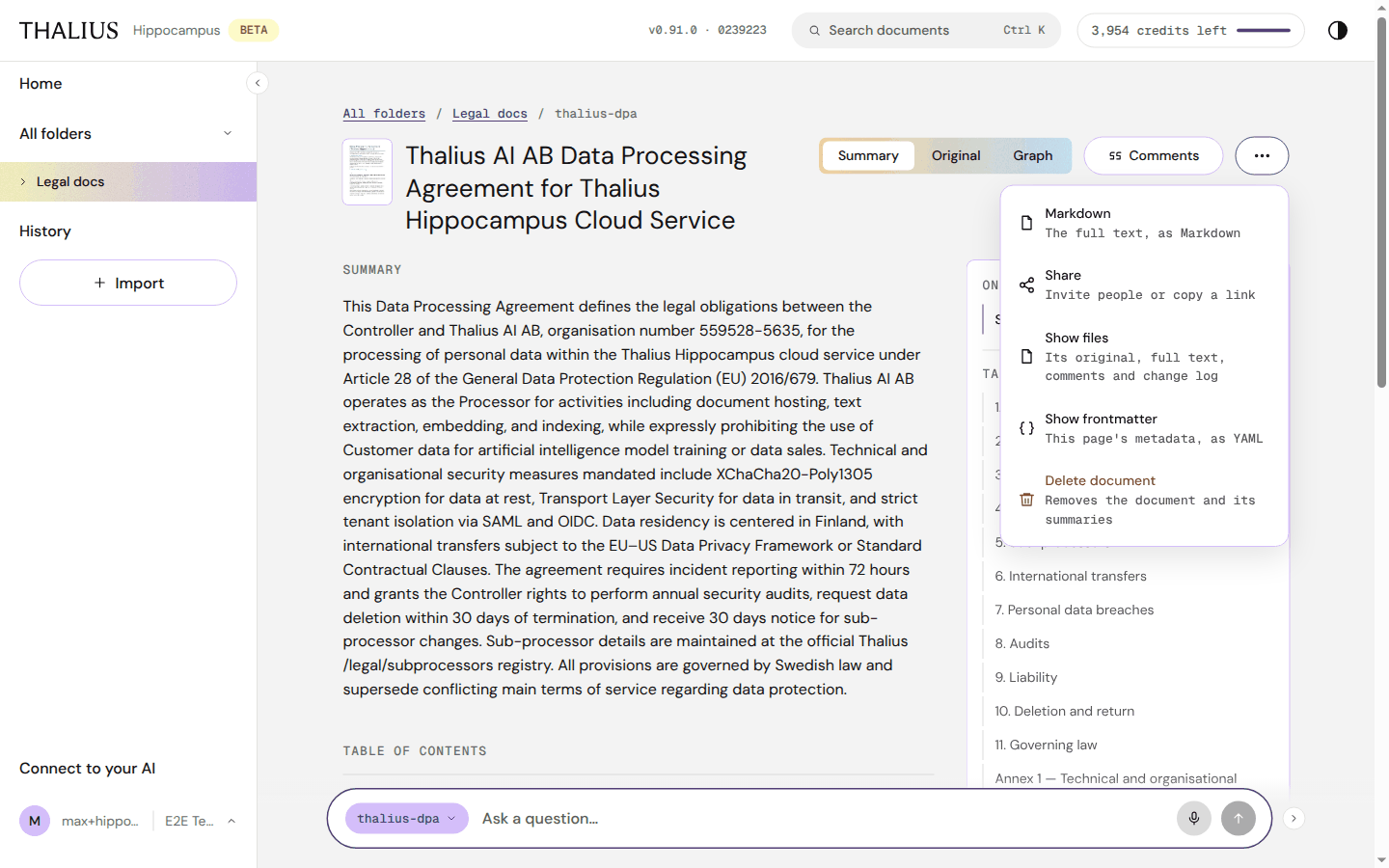1389x868 pixels.
Task: Choose Show files from the menu
Action: click(x=1144, y=357)
